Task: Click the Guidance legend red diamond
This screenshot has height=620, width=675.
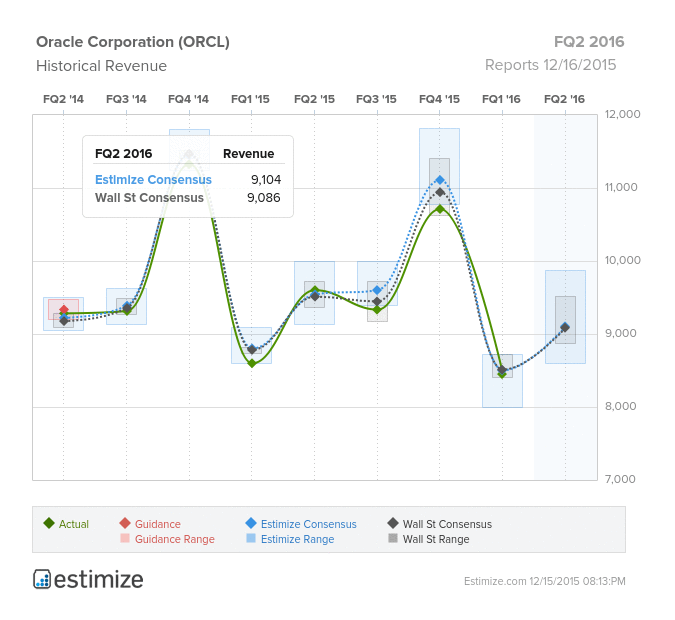Action: click(125, 523)
